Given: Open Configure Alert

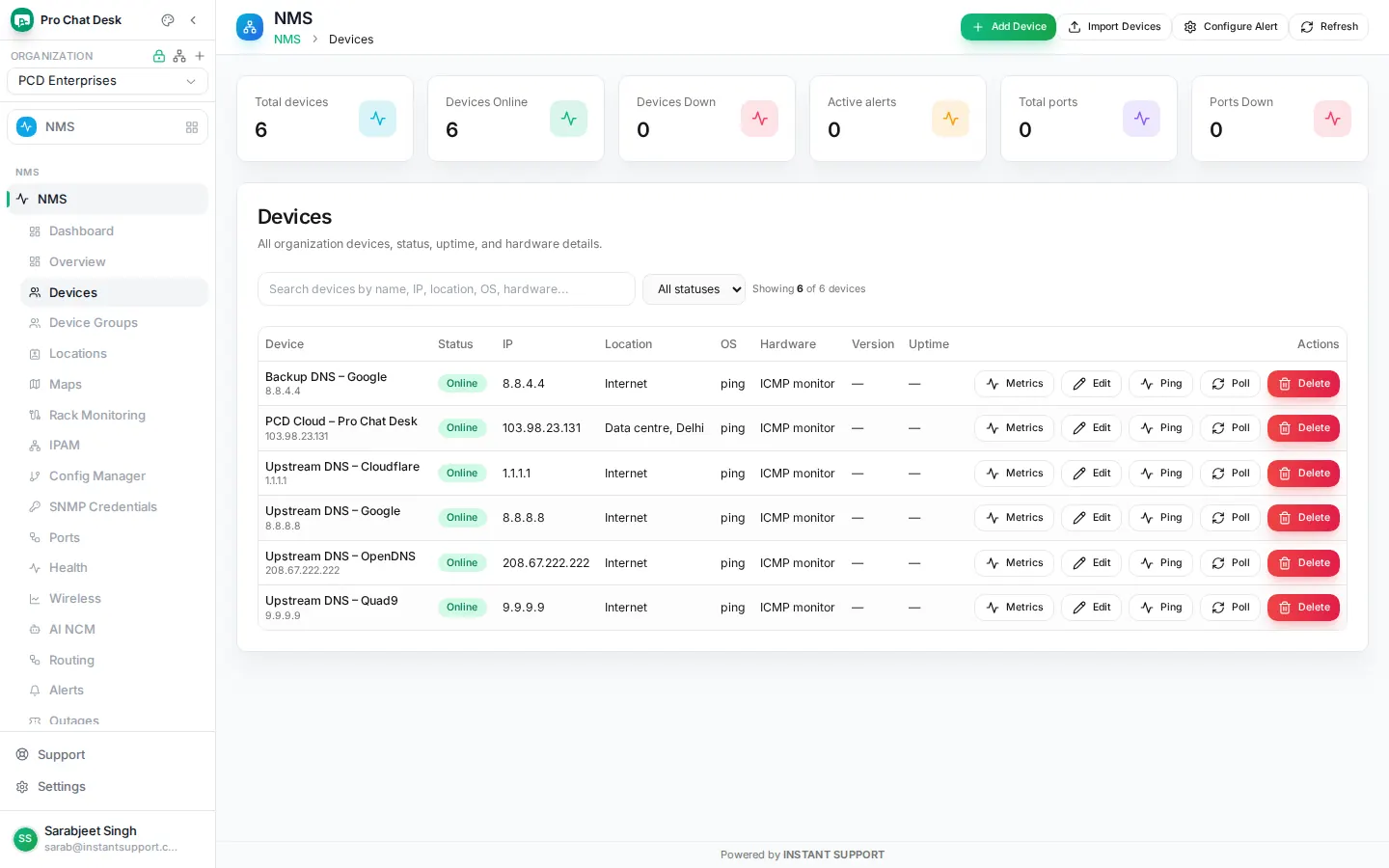Looking at the screenshot, I should coord(1231,27).
